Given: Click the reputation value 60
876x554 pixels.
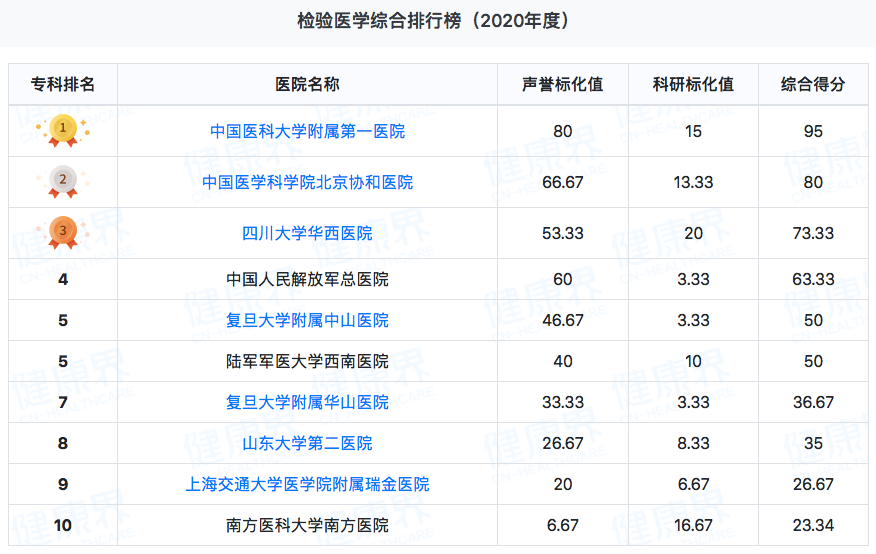Looking at the screenshot, I should (x=563, y=279).
